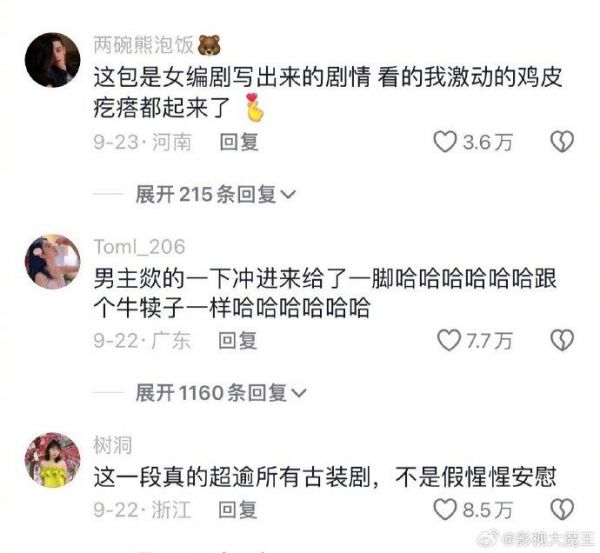Open Toml_206's profile avatar
The width and height of the screenshot is (600, 553).
[52, 262]
